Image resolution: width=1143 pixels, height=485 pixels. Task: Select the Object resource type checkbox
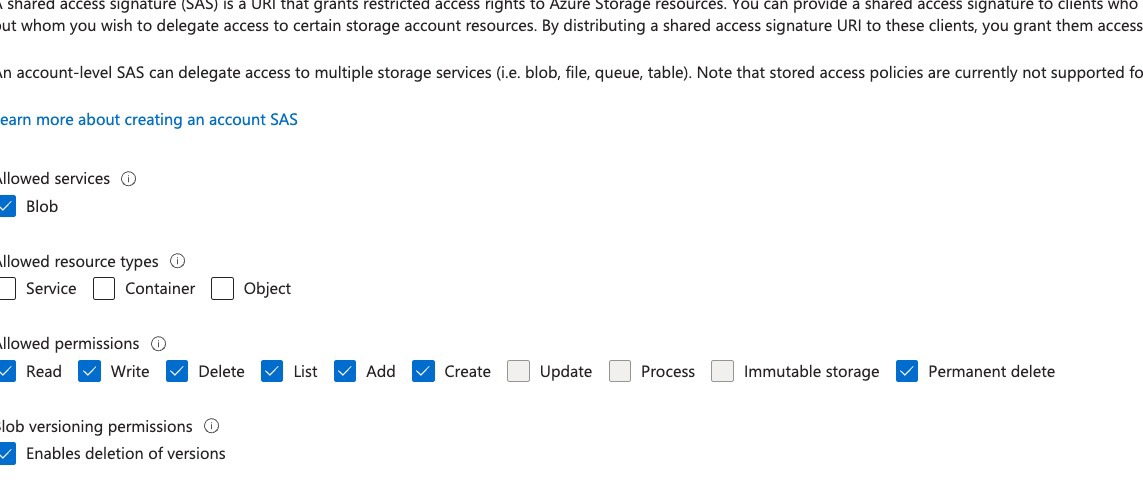(x=222, y=289)
